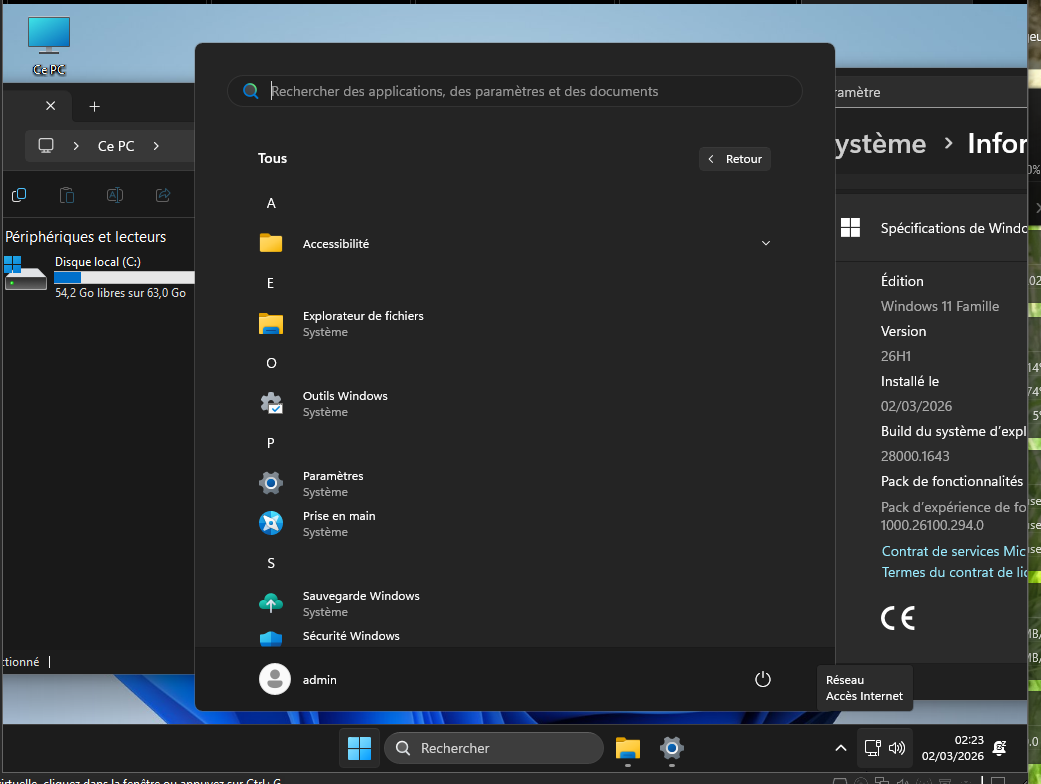Click the monitor icon in Explorer address bar
Viewport: 1041px width, 784px height.
click(46, 145)
